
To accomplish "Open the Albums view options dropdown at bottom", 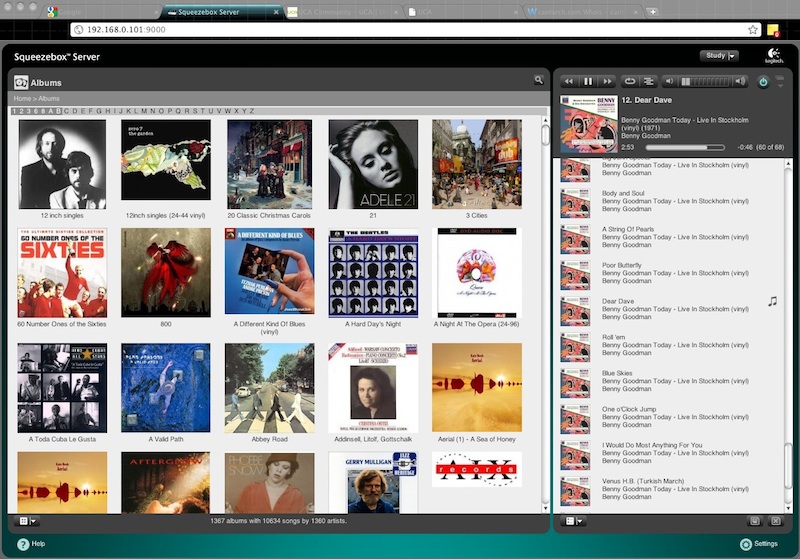I will [x=27, y=521].
